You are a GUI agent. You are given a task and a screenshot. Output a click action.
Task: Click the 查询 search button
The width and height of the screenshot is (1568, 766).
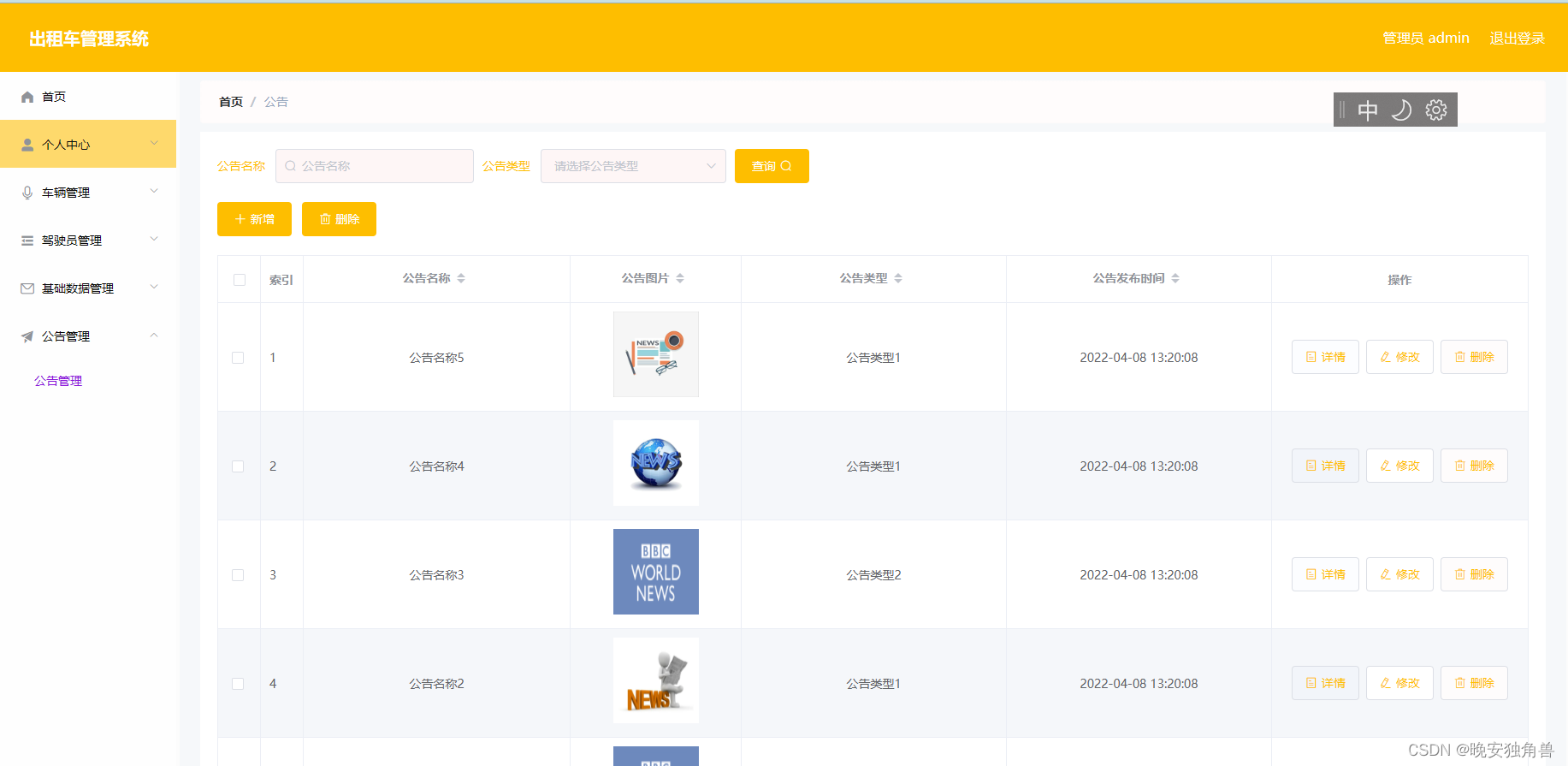coord(772,166)
